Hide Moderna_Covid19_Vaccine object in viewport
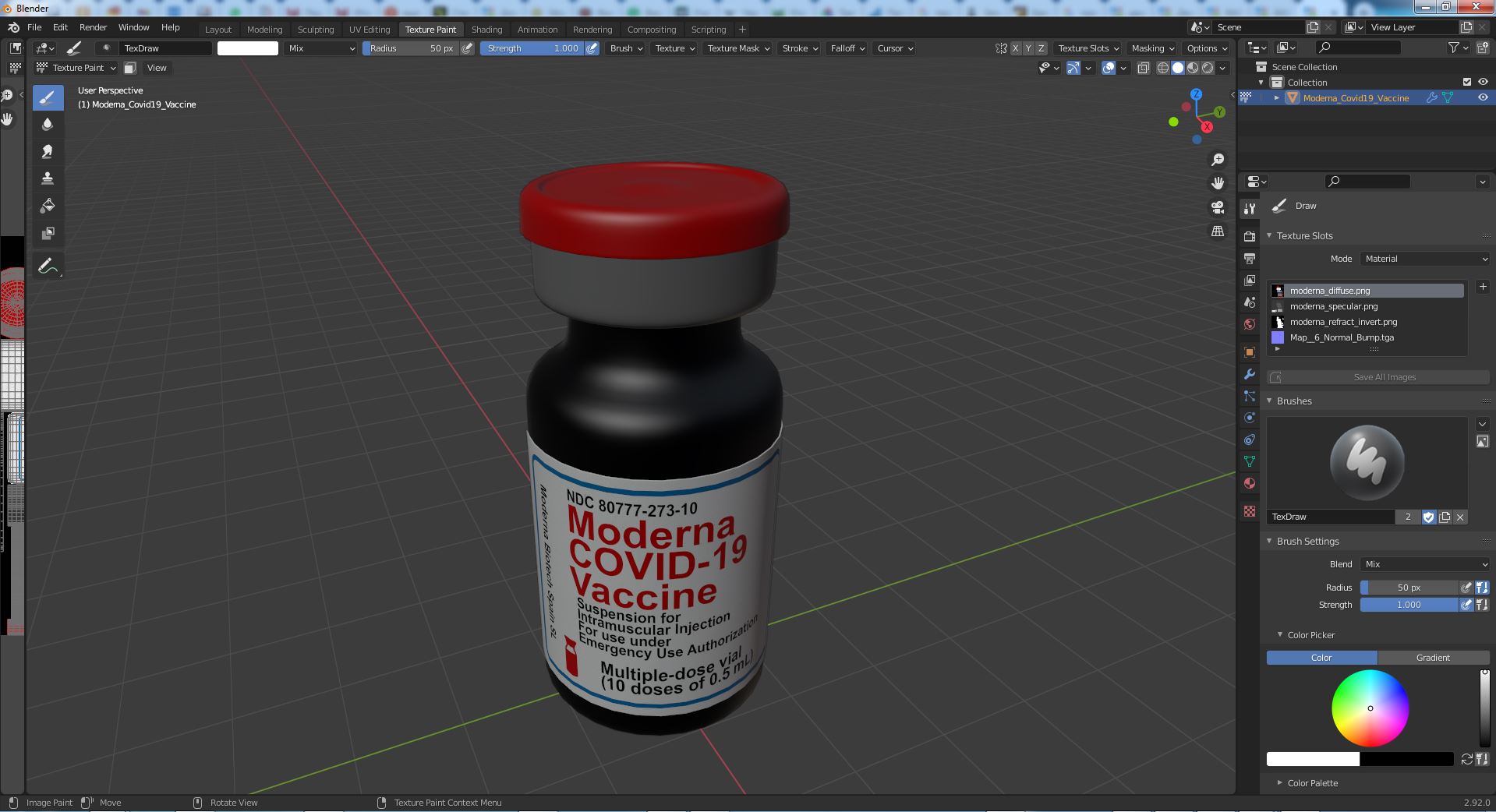This screenshot has width=1496, height=812. [1483, 97]
